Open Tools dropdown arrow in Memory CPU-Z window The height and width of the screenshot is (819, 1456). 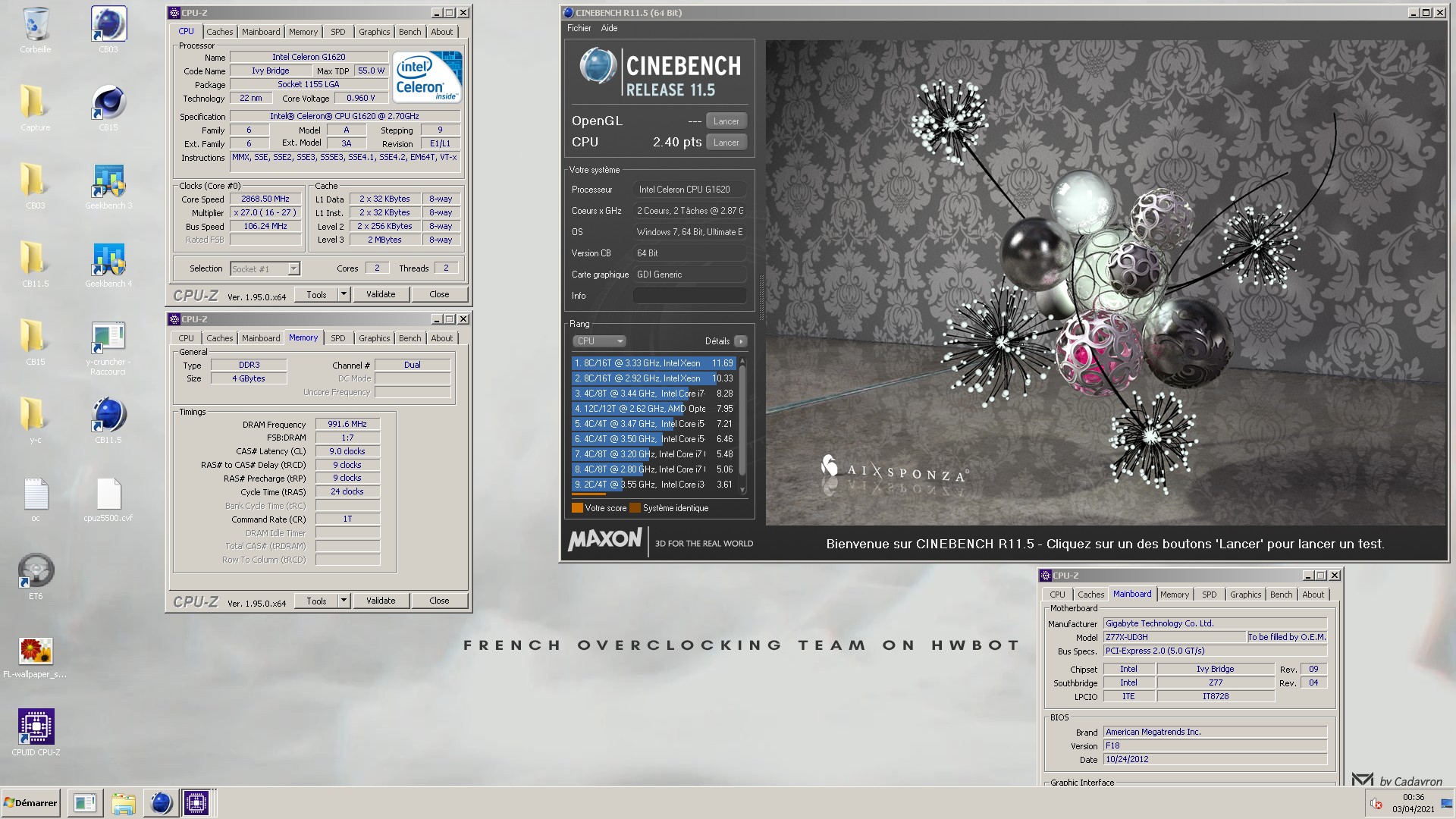point(344,601)
